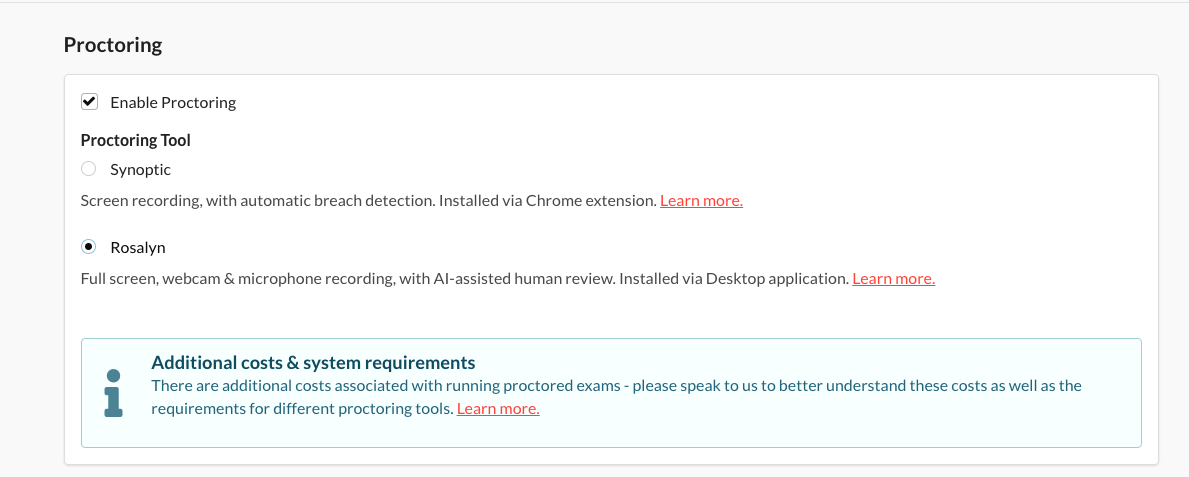Select the Synoptic radio button
The height and width of the screenshot is (477, 1189).
(x=89, y=170)
